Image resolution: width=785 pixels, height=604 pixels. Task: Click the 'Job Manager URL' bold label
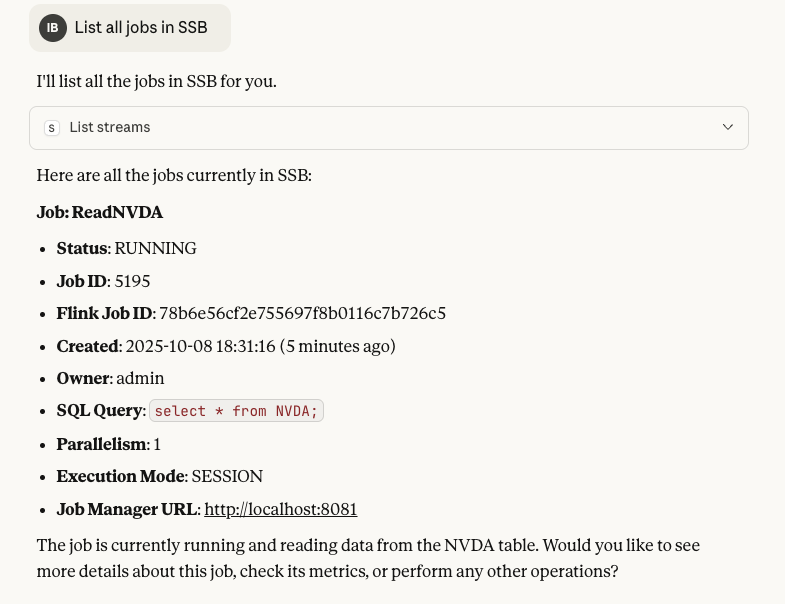point(126,509)
